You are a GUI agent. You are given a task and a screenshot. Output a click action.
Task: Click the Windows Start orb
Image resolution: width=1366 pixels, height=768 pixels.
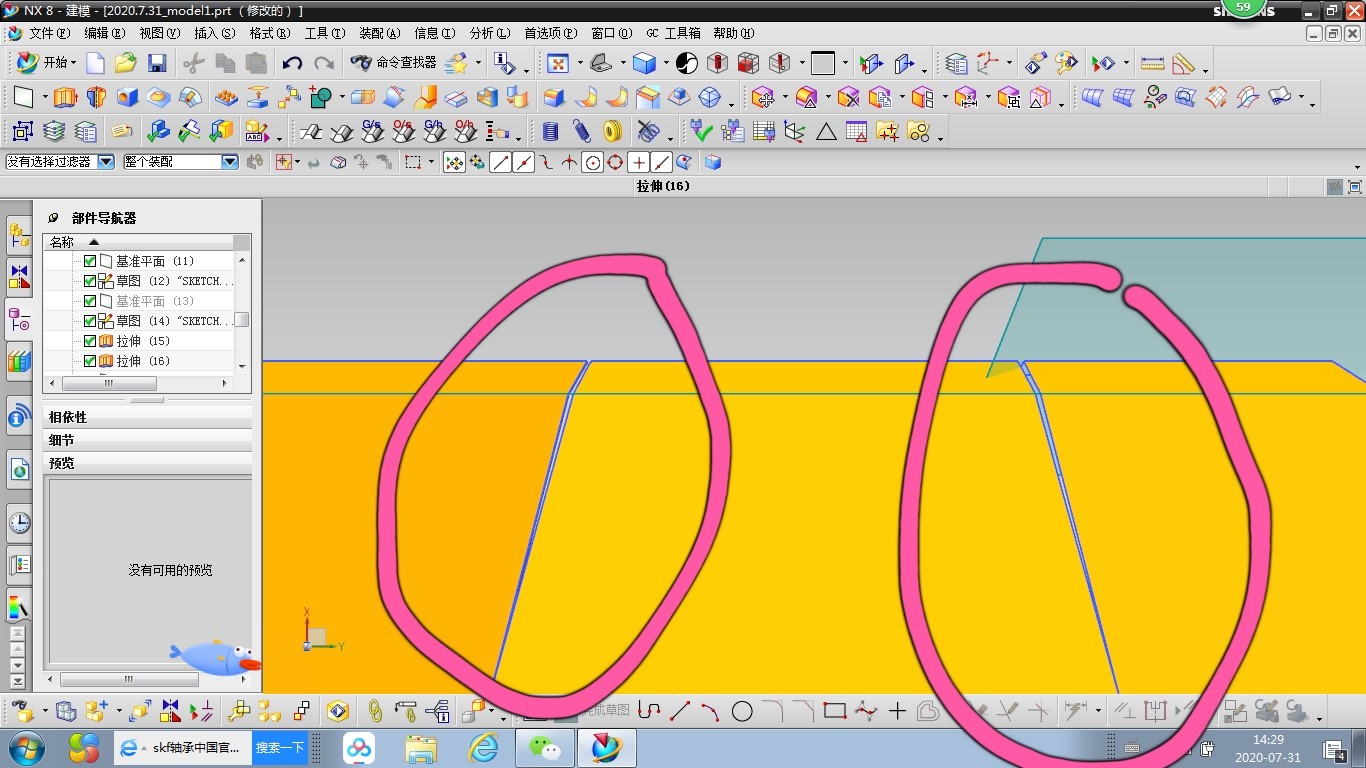point(26,747)
